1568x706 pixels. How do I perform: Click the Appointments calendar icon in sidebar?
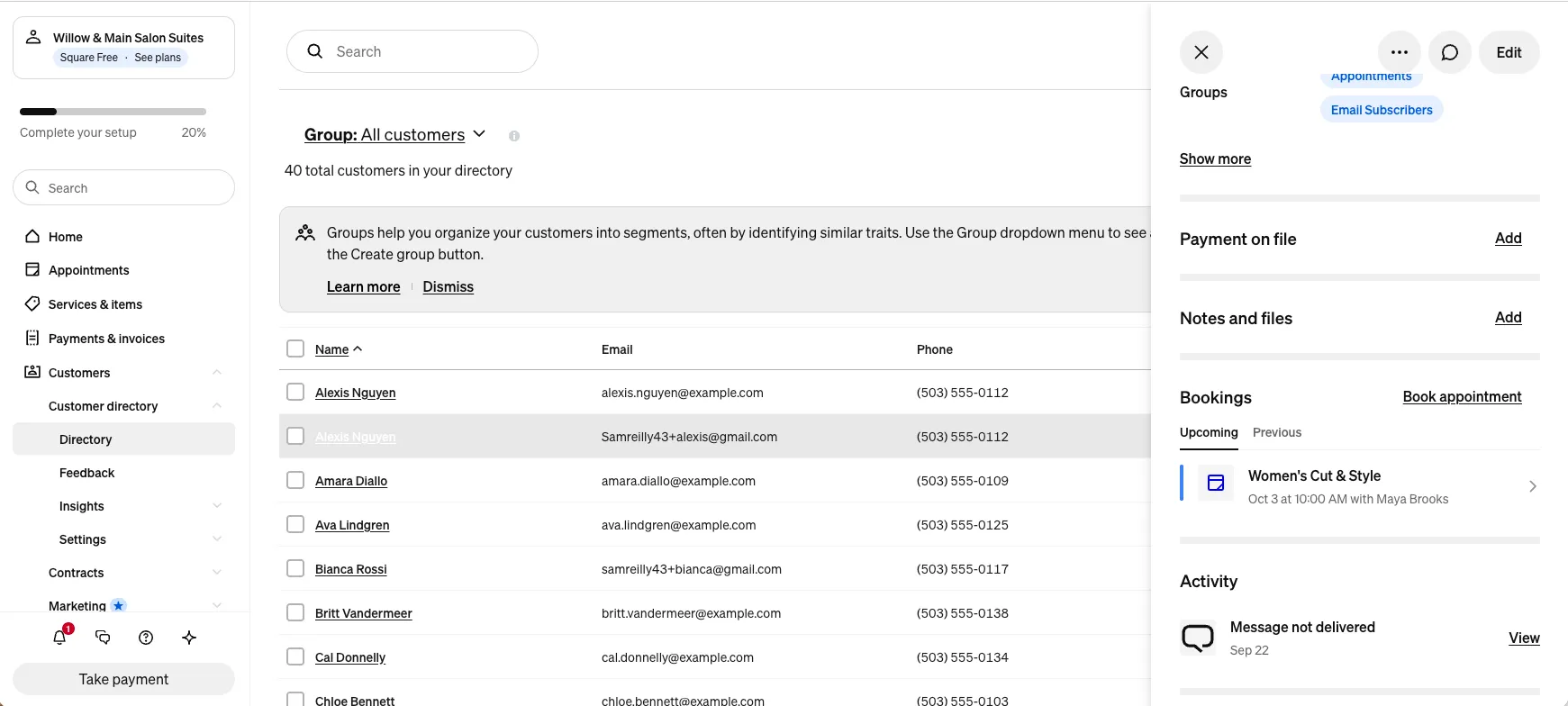[x=32, y=269]
